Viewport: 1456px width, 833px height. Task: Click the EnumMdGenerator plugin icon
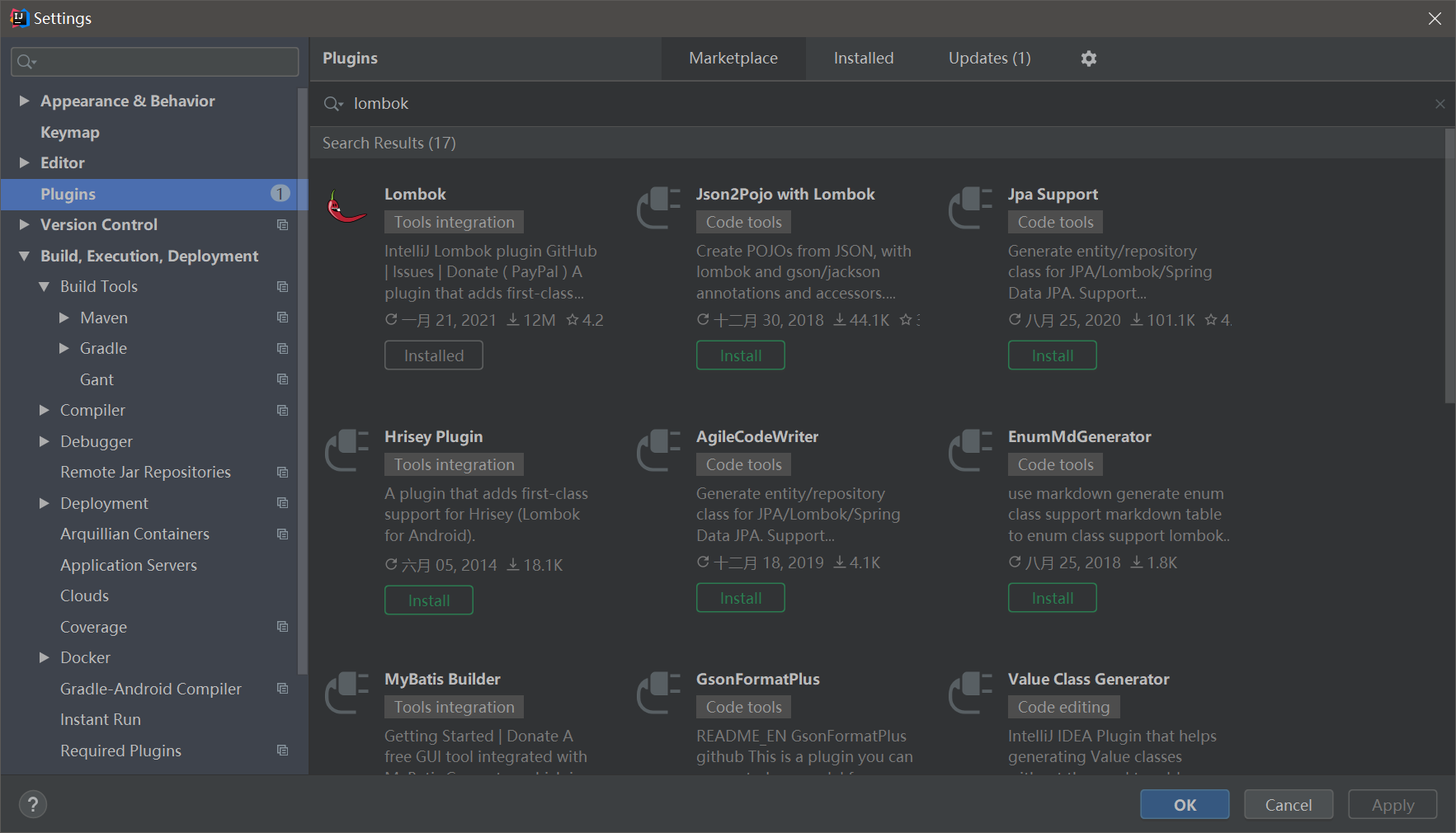click(x=970, y=449)
